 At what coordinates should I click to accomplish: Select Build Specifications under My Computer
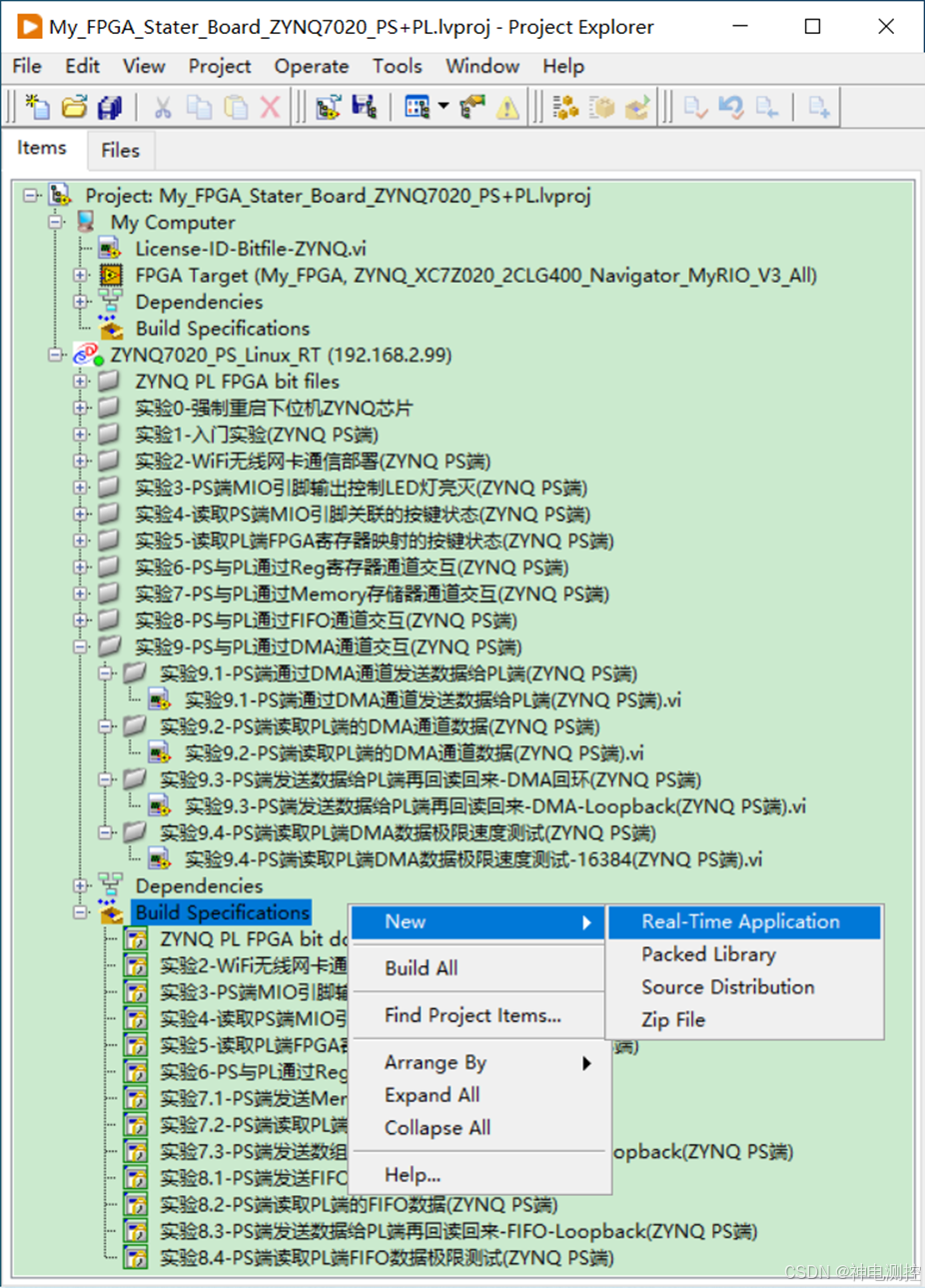pyautogui.click(x=223, y=328)
